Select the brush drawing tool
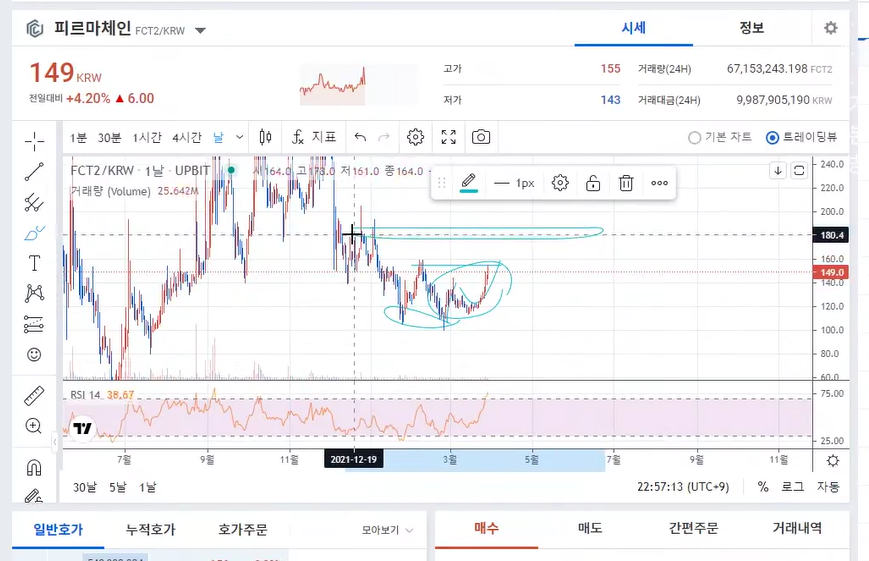 (34, 233)
